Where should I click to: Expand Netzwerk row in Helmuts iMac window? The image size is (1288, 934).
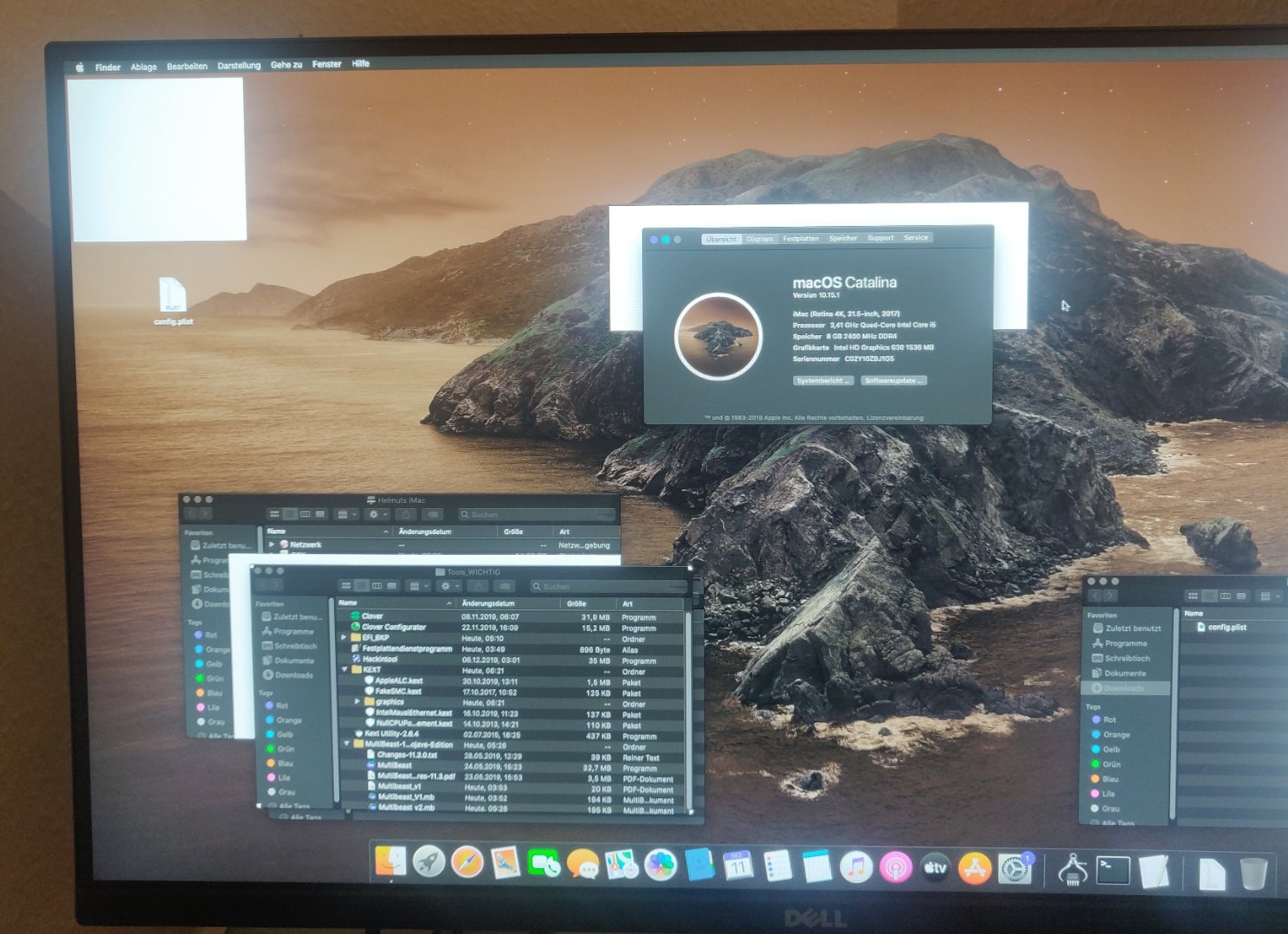(272, 545)
